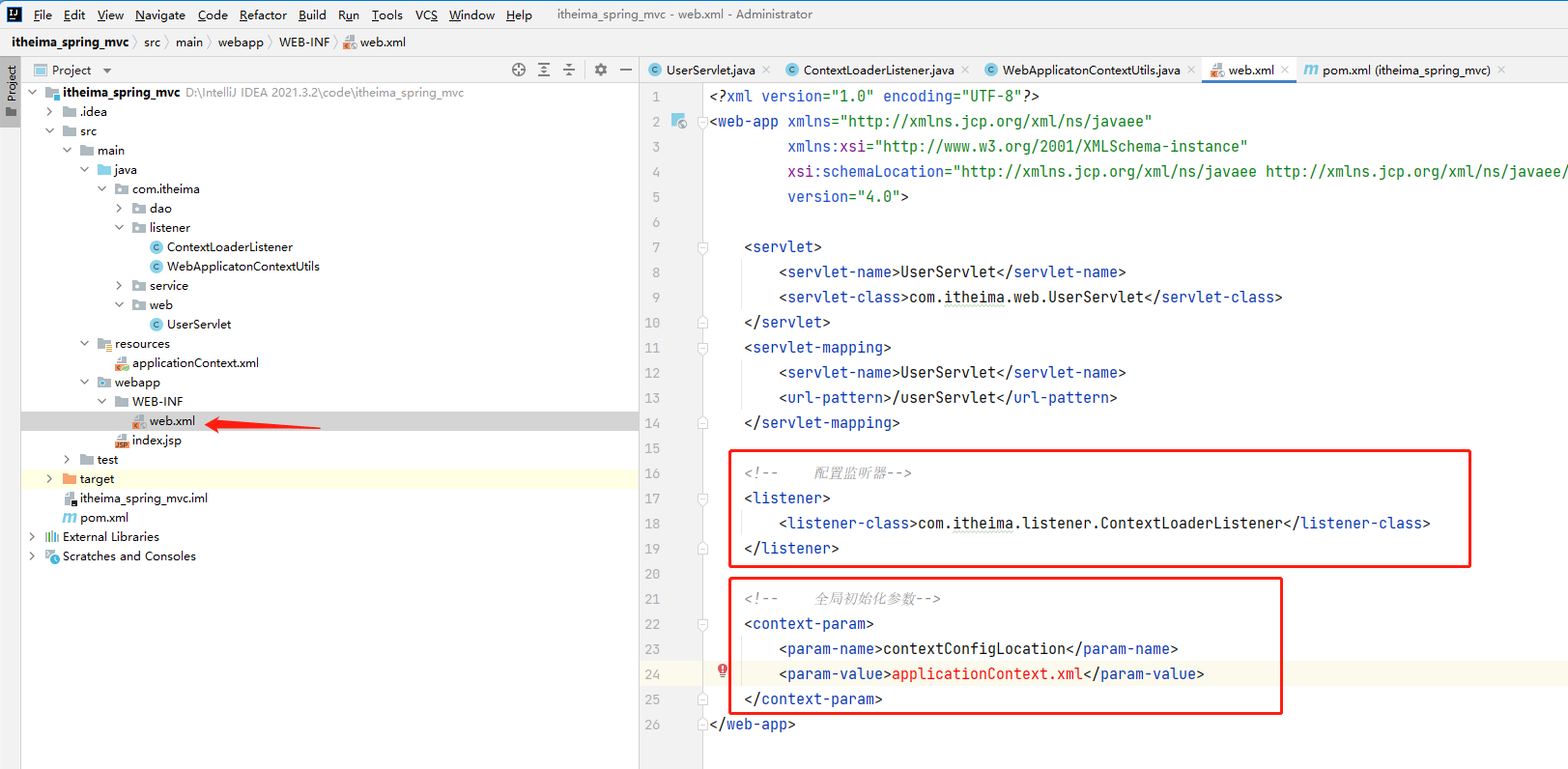Open the Build menu
This screenshot has height=769, width=1568.
tap(312, 14)
